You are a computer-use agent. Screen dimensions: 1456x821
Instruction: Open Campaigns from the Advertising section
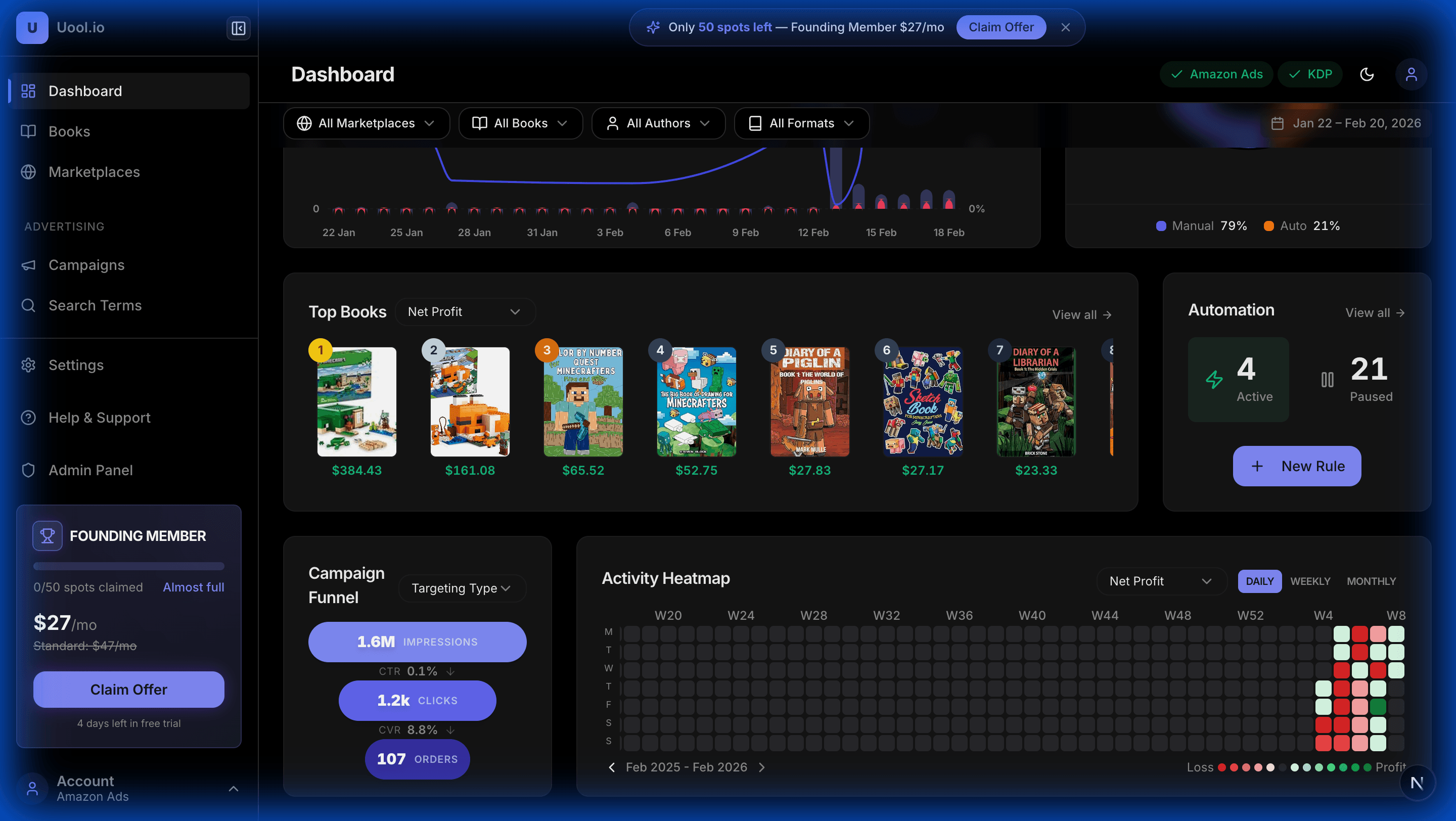click(86, 265)
